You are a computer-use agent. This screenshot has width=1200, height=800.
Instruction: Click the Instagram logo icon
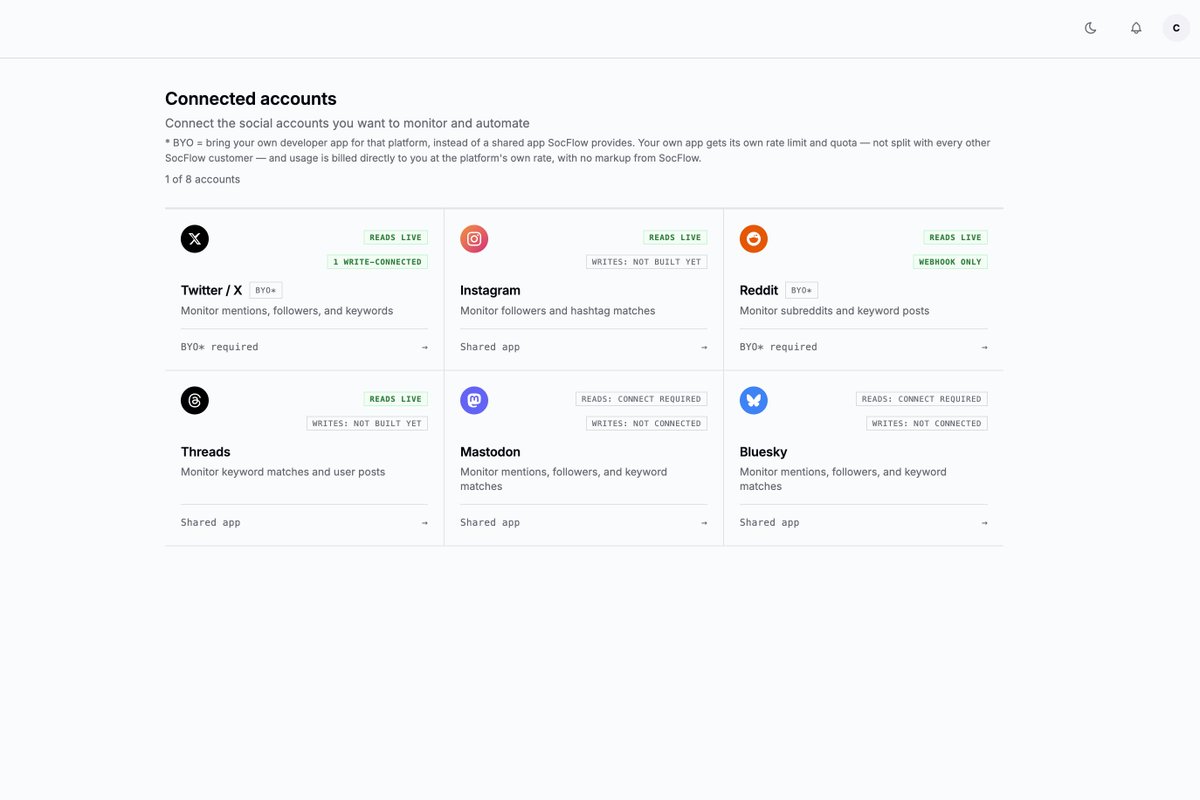[x=474, y=239]
